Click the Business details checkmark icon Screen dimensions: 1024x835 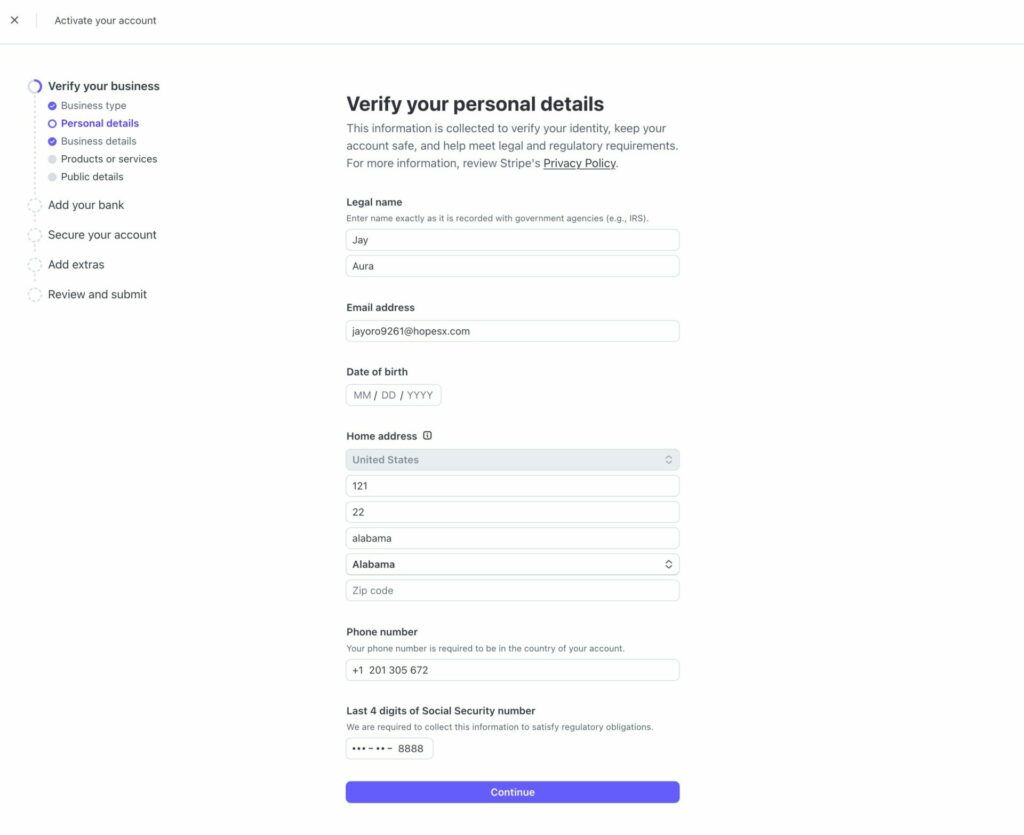coord(52,142)
